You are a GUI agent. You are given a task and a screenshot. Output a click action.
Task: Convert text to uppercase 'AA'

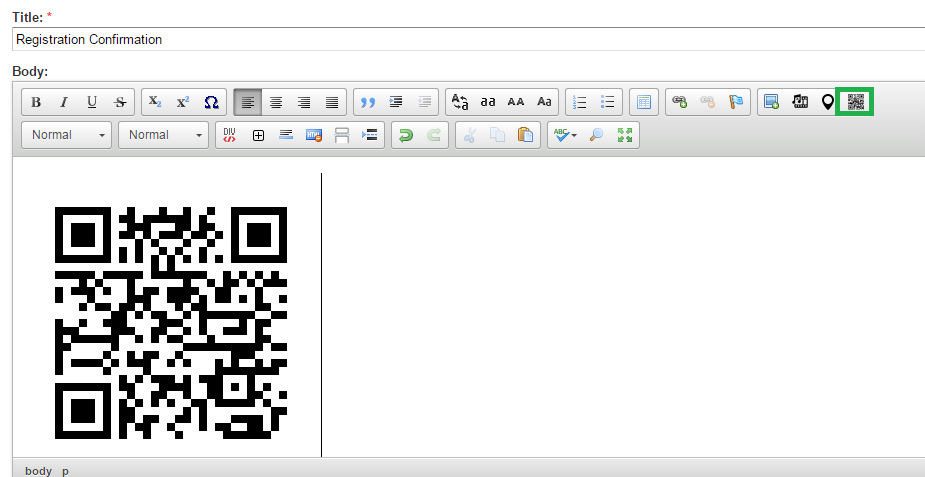(516, 102)
